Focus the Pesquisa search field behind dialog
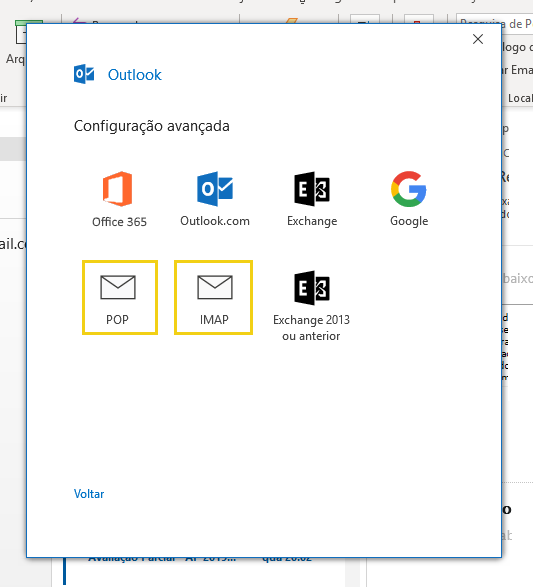 [x=494, y=23]
